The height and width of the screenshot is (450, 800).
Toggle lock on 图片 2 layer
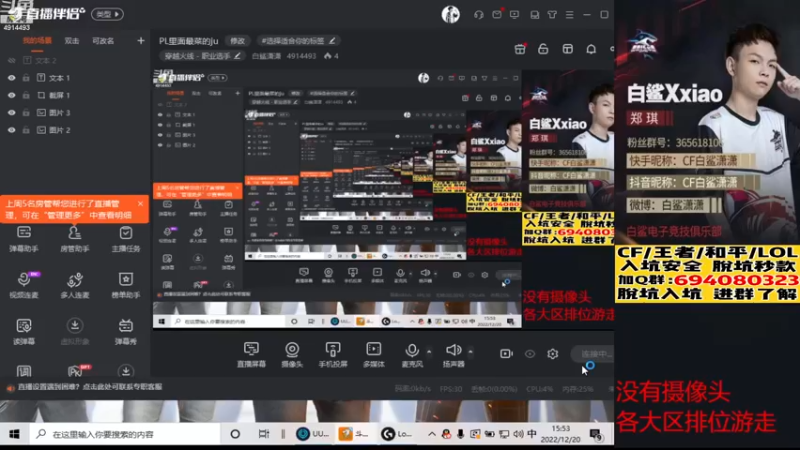(26, 130)
